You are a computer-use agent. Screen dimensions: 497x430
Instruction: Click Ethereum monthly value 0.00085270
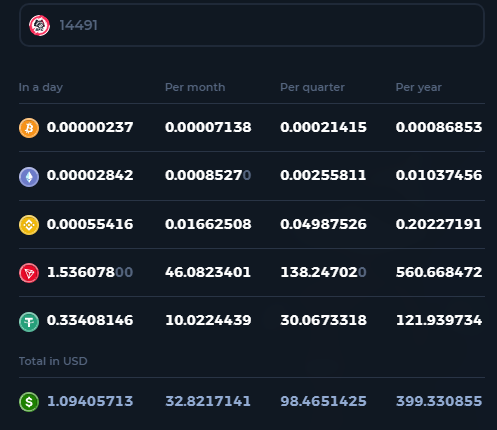(x=208, y=175)
